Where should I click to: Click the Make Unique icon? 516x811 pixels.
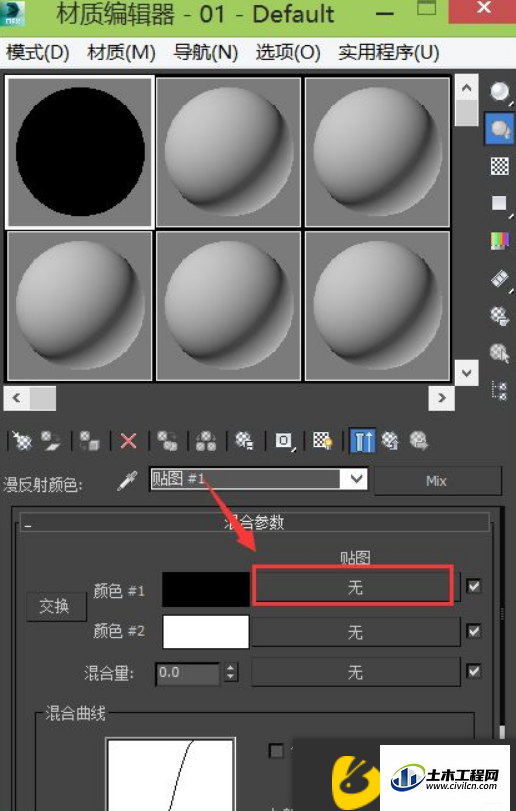pos(206,441)
